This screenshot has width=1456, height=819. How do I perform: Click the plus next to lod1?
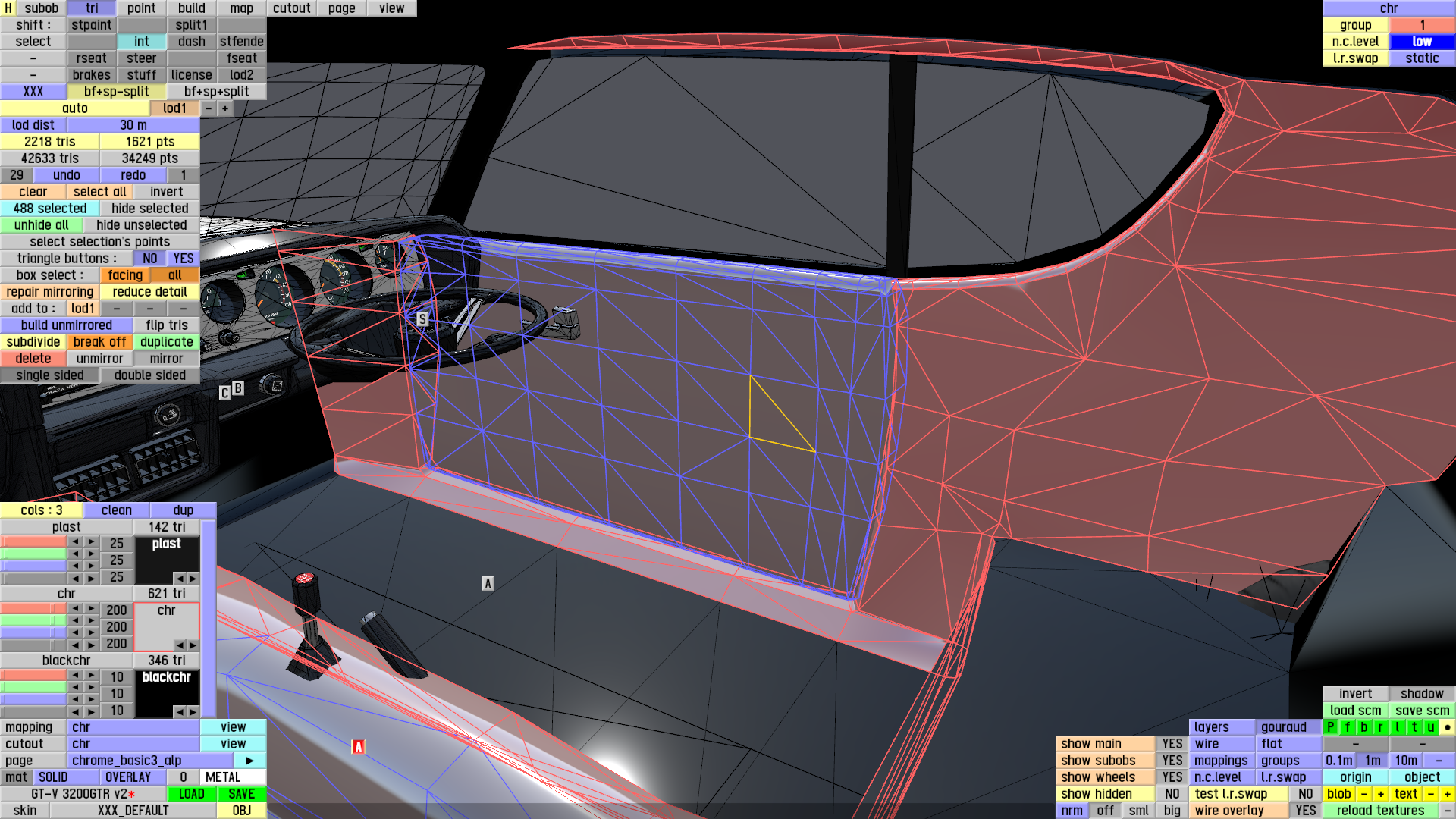(x=225, y=108)
